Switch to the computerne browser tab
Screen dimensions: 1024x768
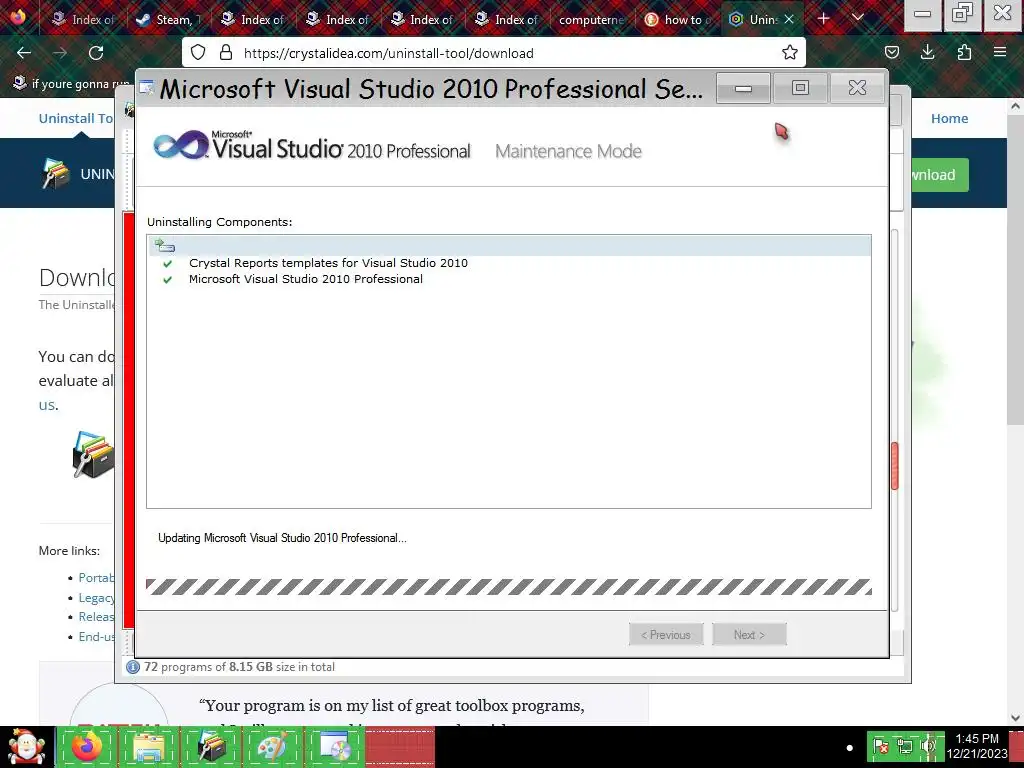[x=592, y=20]
